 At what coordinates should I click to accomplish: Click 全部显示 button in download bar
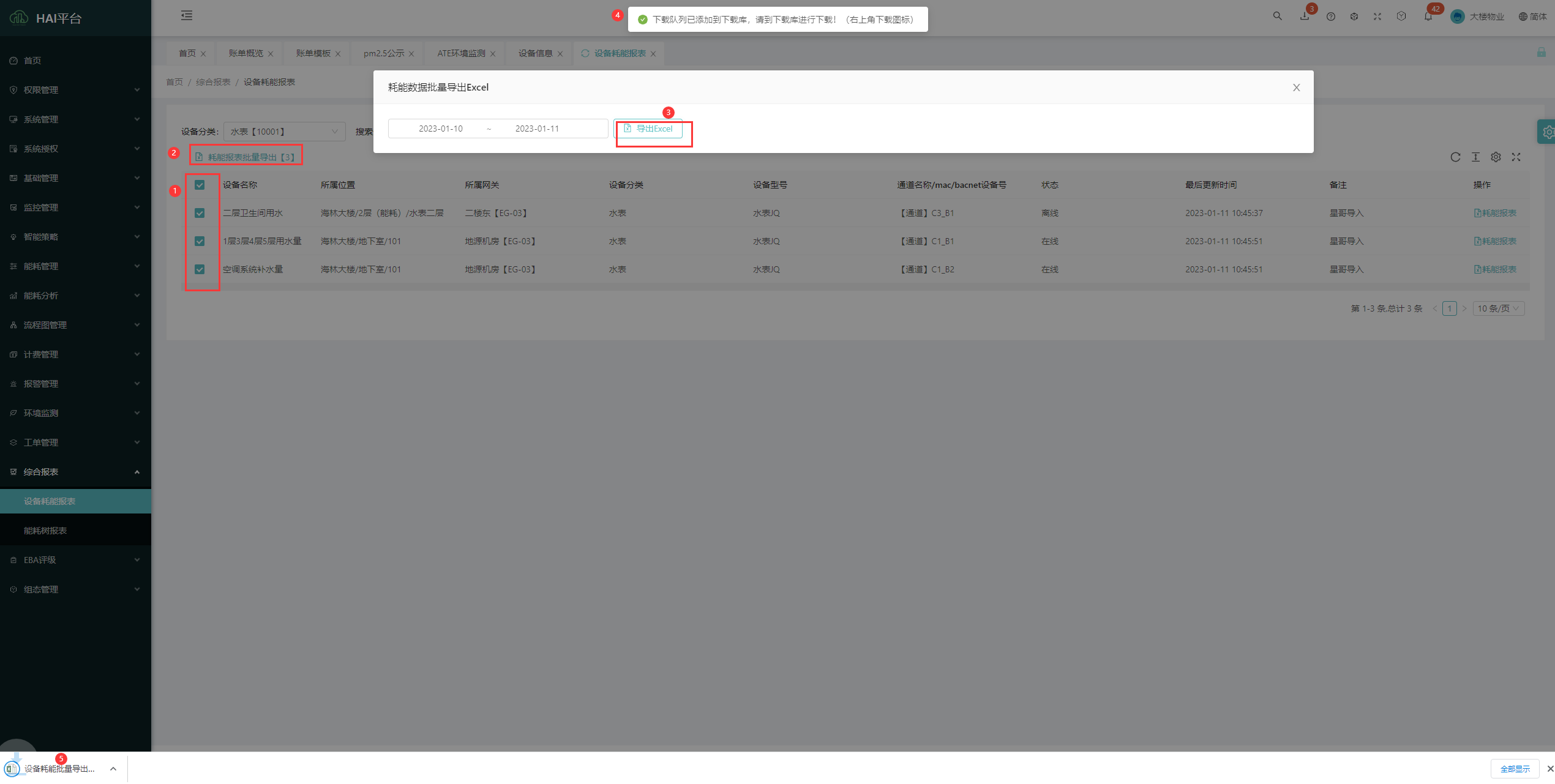pos(1515,769)
